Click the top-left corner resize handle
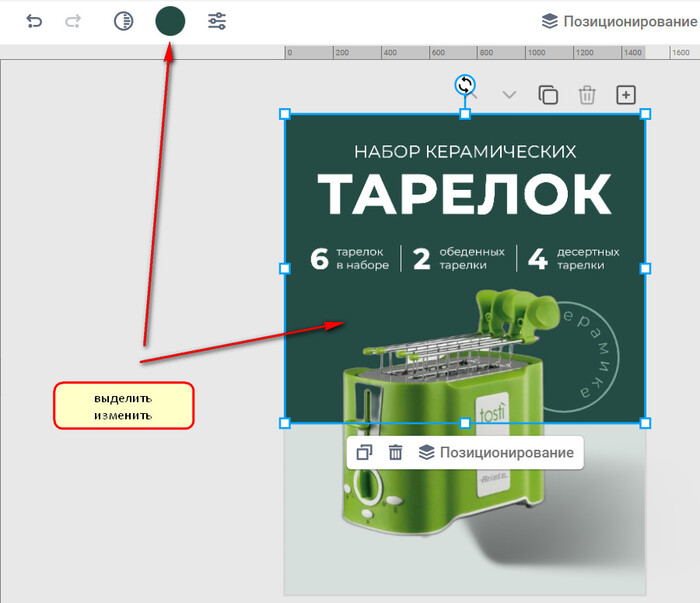Viewport: 700px width, 603px height. coord(285,114)
